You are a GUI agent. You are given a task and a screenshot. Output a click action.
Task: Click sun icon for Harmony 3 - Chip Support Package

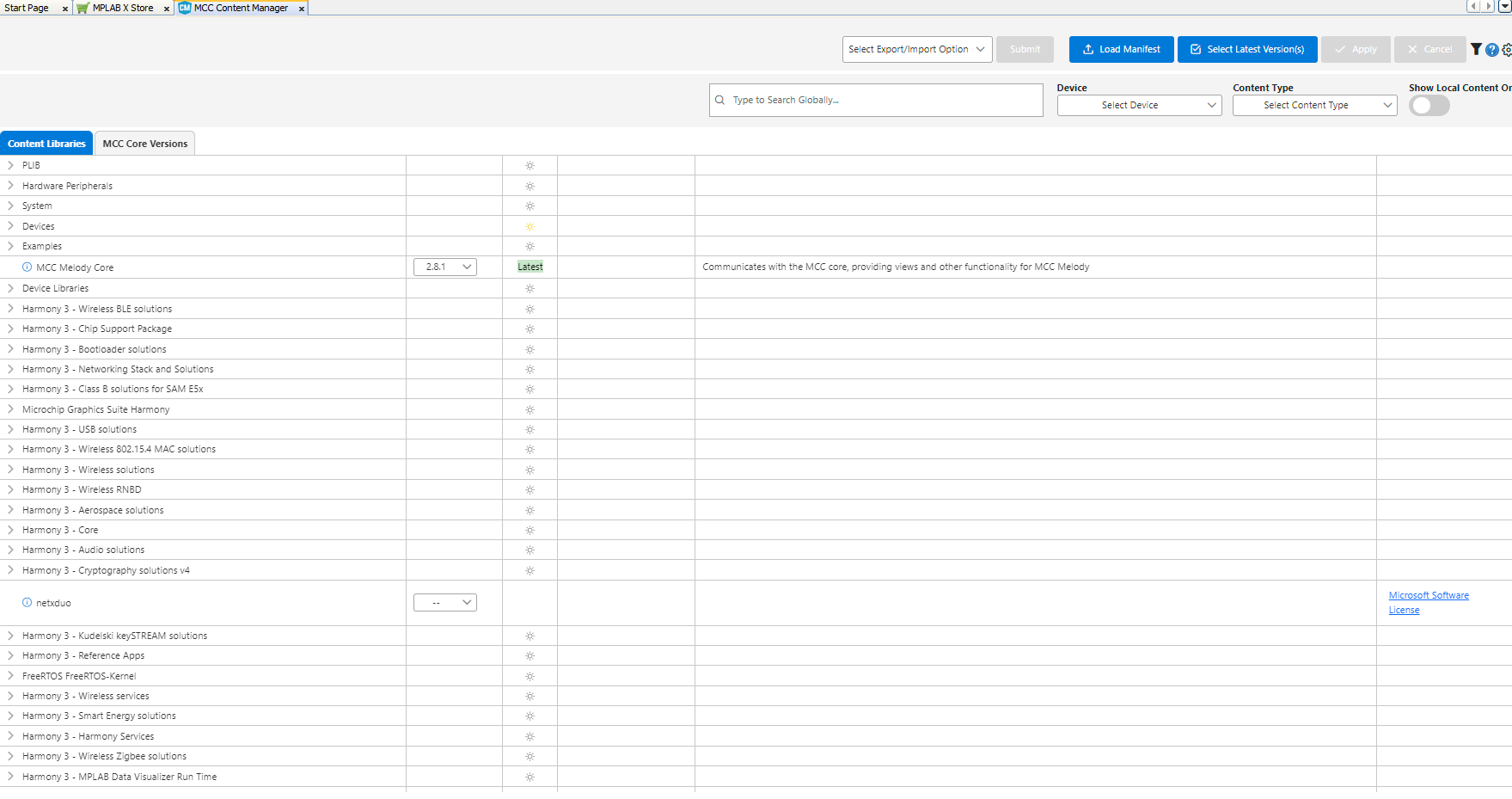[530, 329]
